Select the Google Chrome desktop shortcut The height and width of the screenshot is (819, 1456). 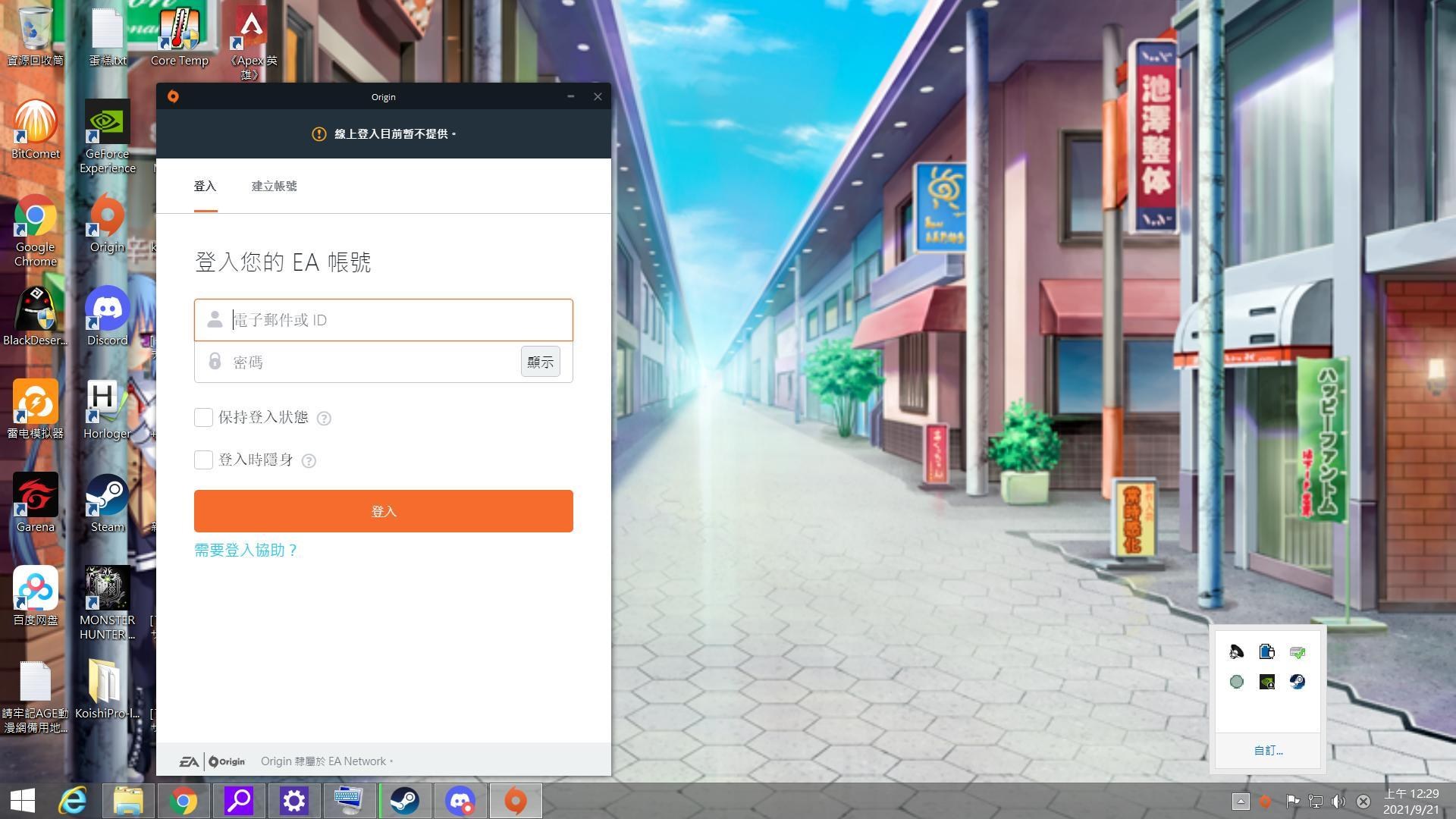tap(35, 231)
